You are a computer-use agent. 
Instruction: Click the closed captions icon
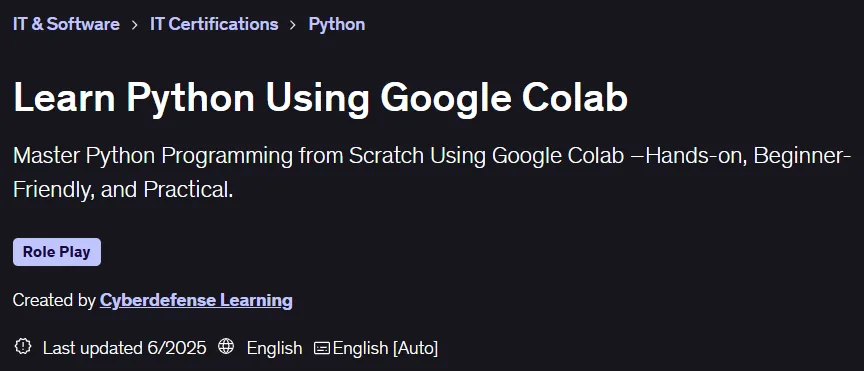tap(322, 348)
